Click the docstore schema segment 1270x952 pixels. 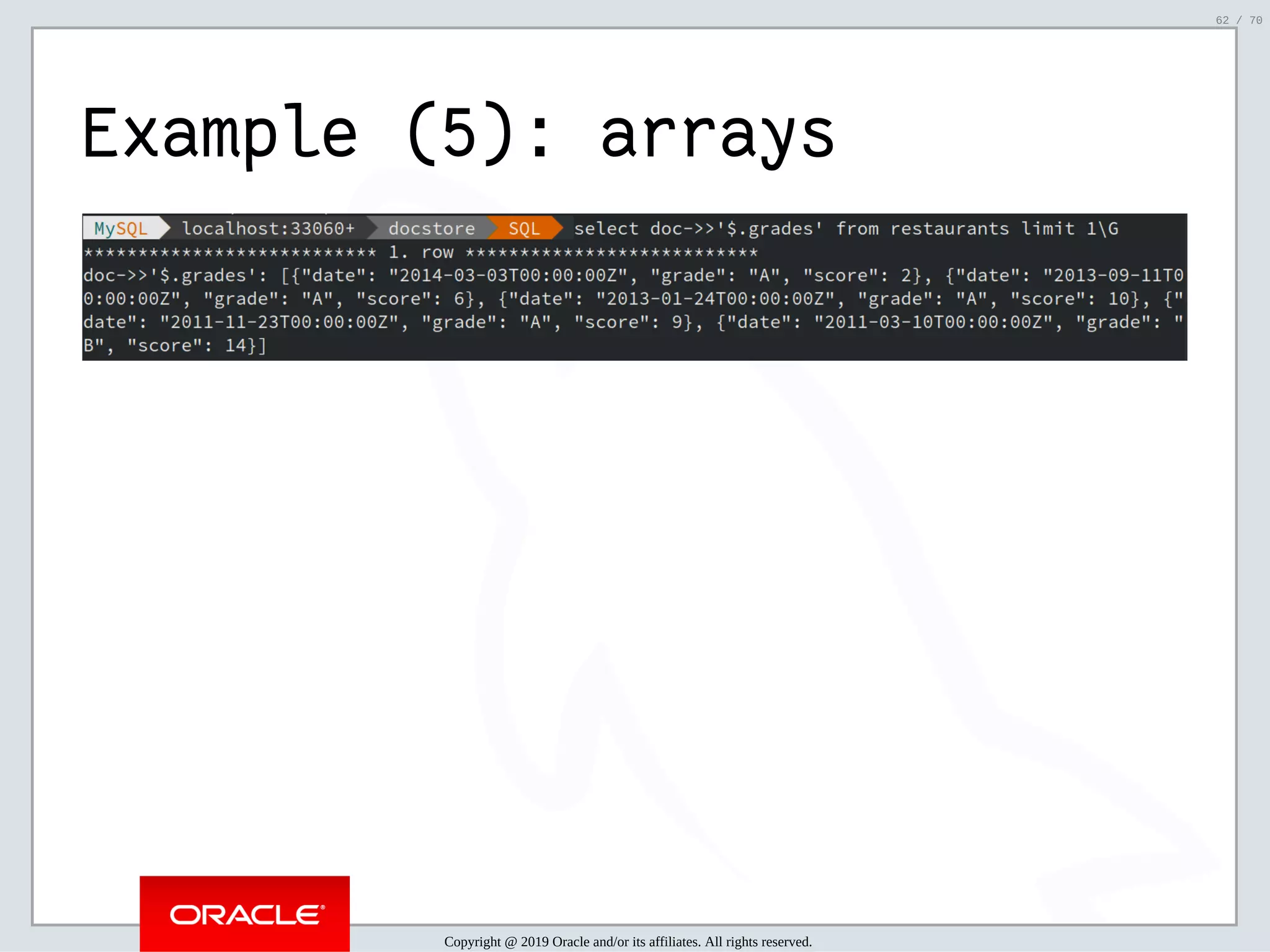tap(432, 229)
